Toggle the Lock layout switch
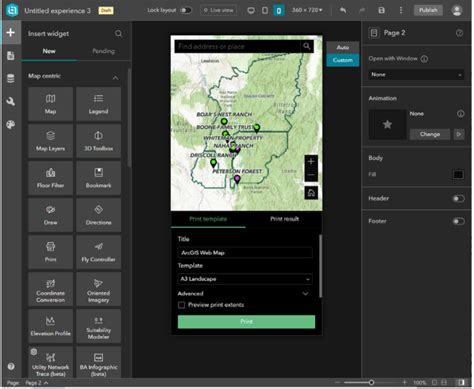 click(x=186, y=10)
